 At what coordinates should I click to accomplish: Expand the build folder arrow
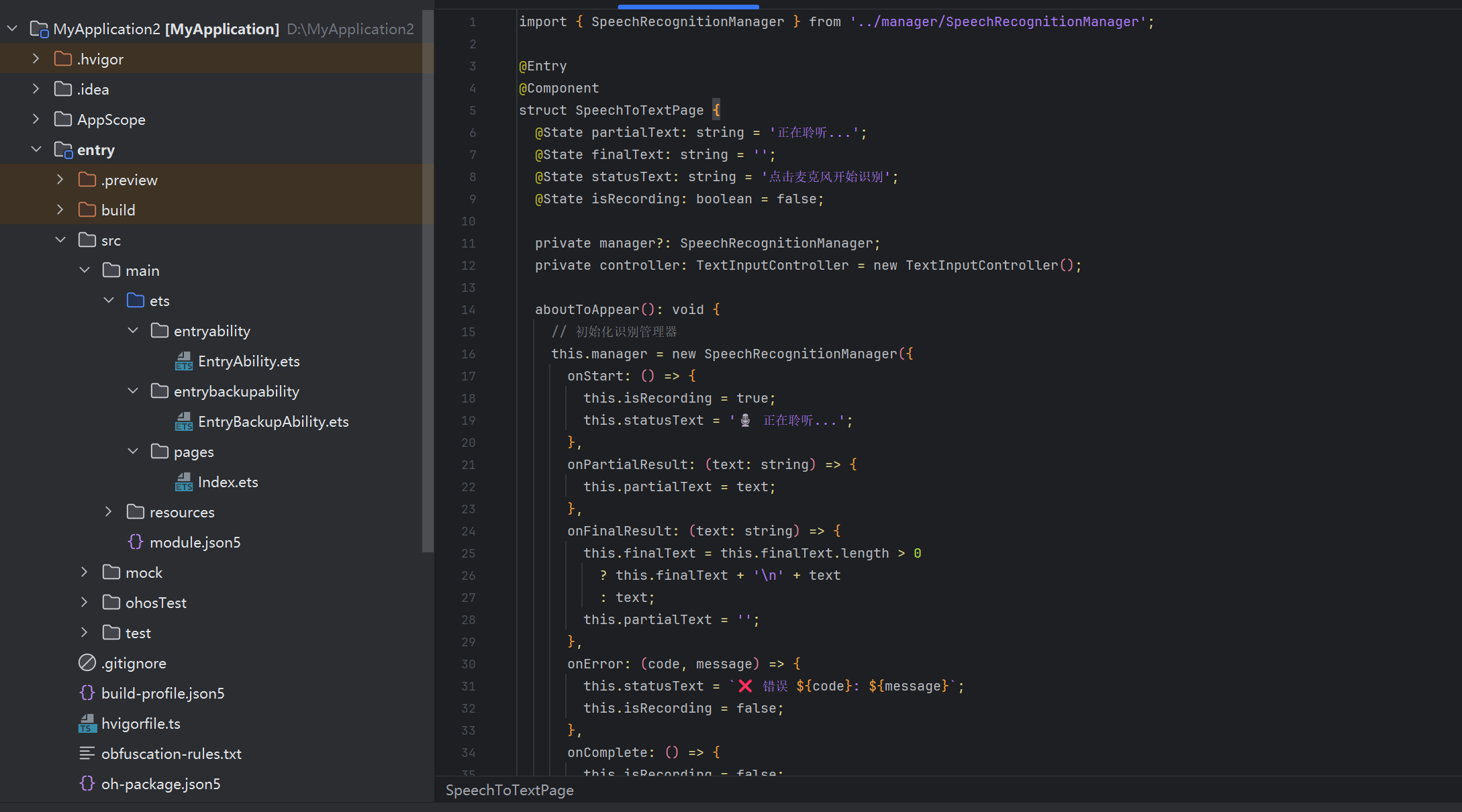click(x=60, y=210)
